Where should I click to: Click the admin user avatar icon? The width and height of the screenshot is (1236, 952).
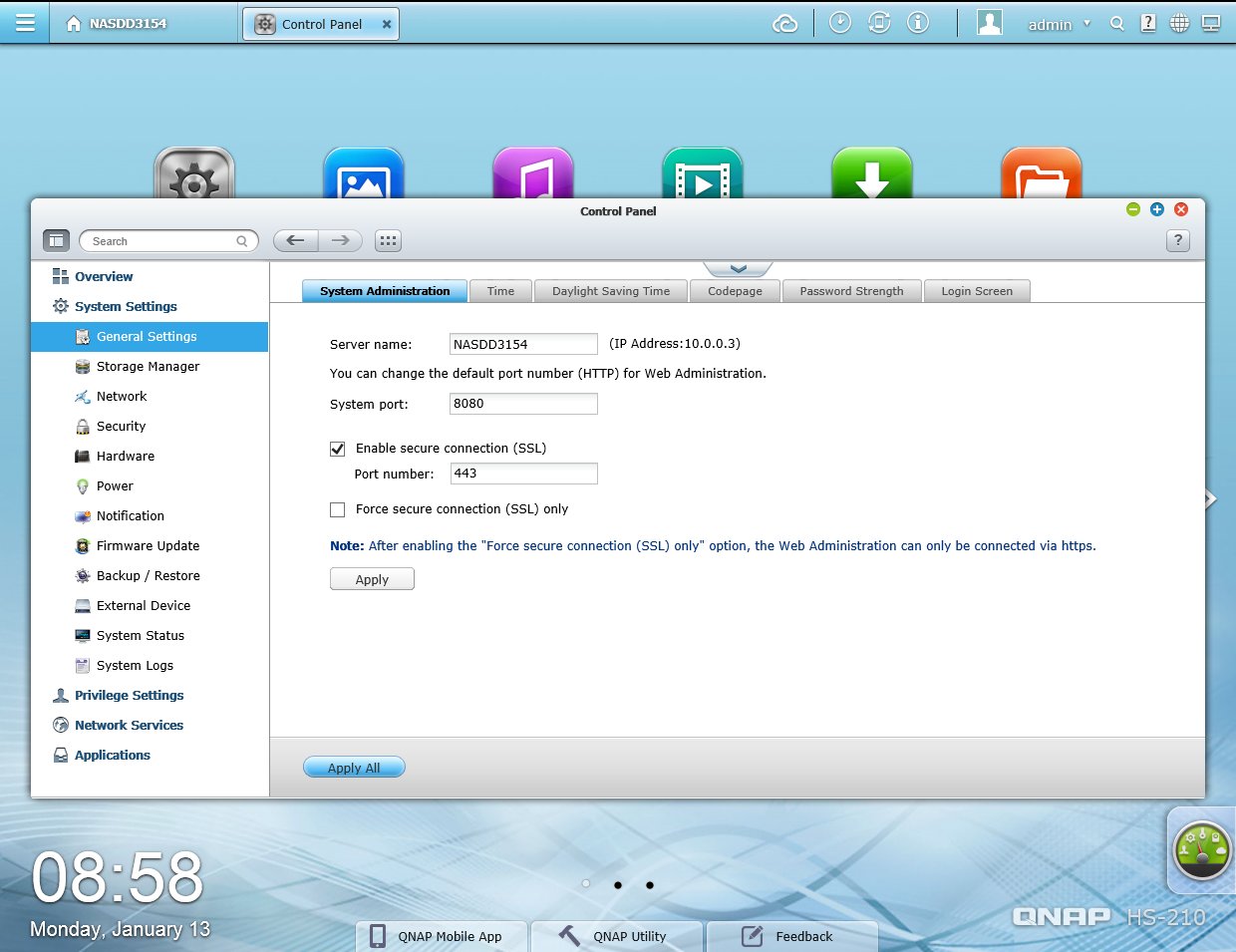pyautogui.click(x=990, y=23)
